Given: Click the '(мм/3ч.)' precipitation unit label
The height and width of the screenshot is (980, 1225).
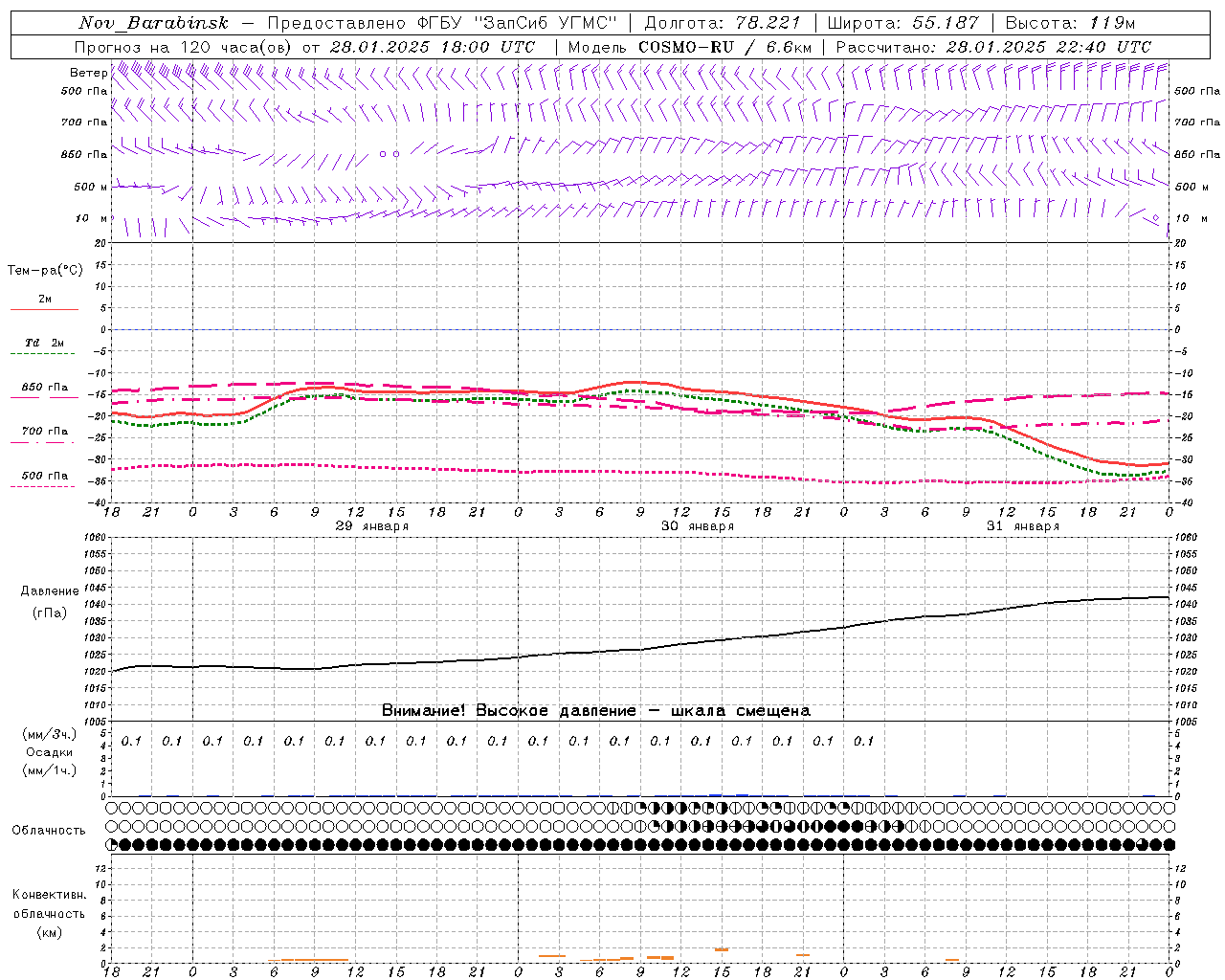Looking at the screenshot, I should pyautogui.click(x=50, y=734).
